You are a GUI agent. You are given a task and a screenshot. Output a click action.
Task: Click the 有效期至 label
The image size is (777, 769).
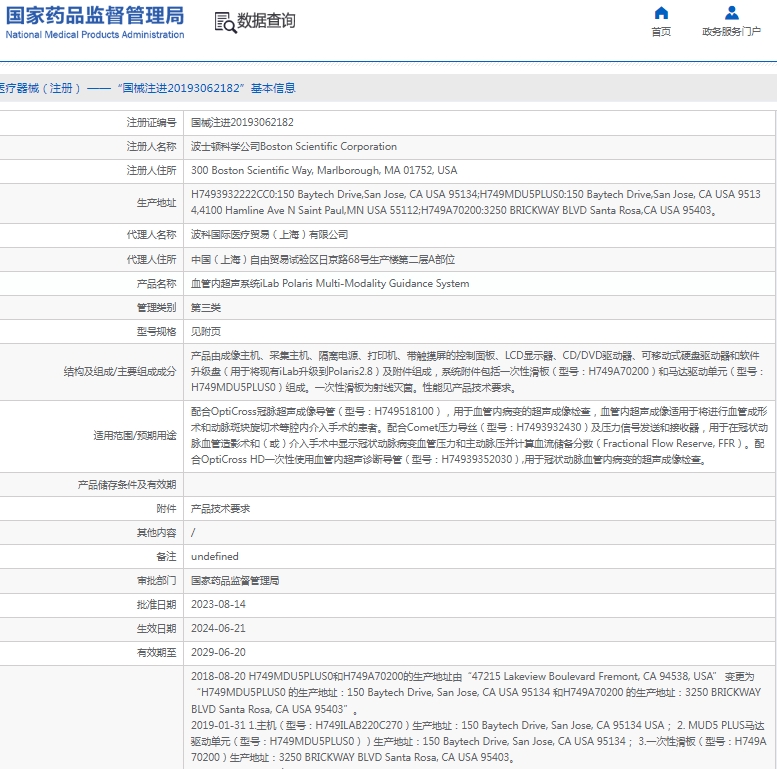(x=156, y=653)
